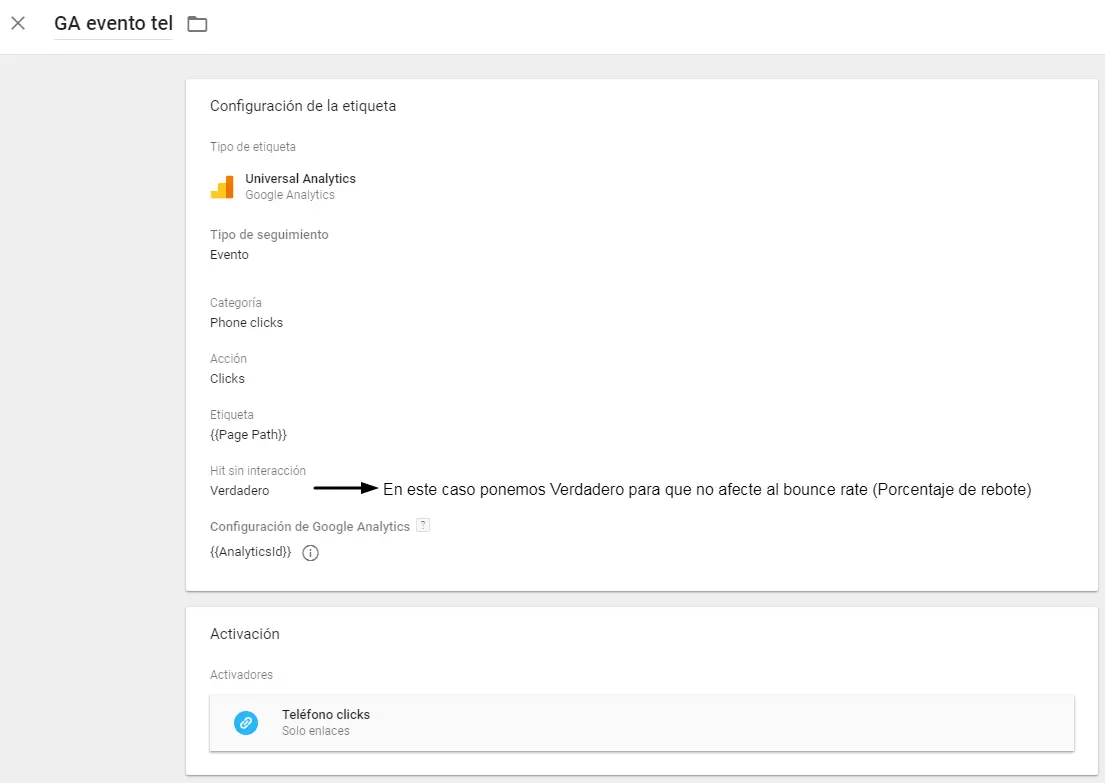Click the Clicks action value
This screenshot has width=1105, height=783.
pos(227,379)
